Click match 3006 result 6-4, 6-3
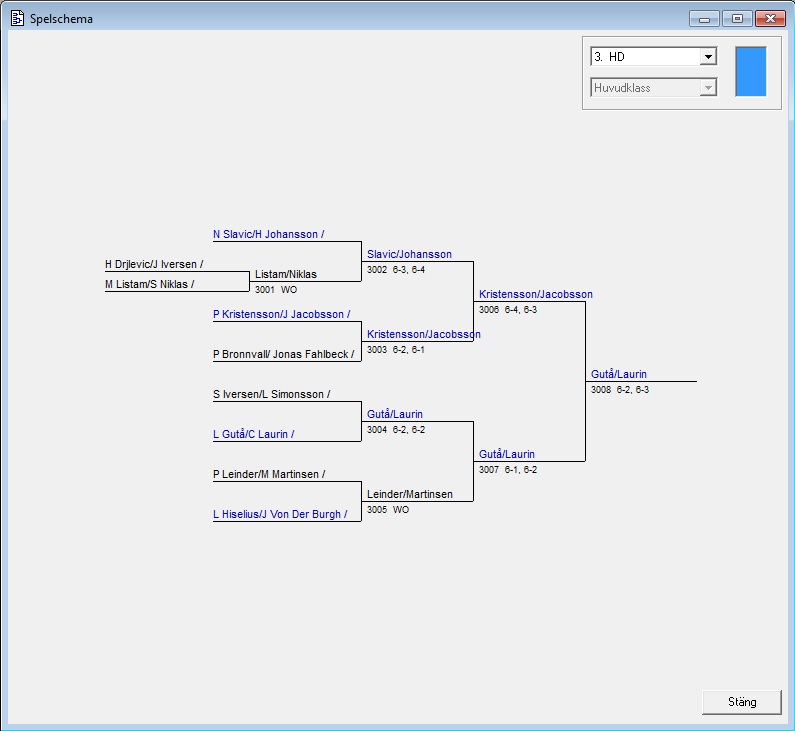 (x=508, y=310)
